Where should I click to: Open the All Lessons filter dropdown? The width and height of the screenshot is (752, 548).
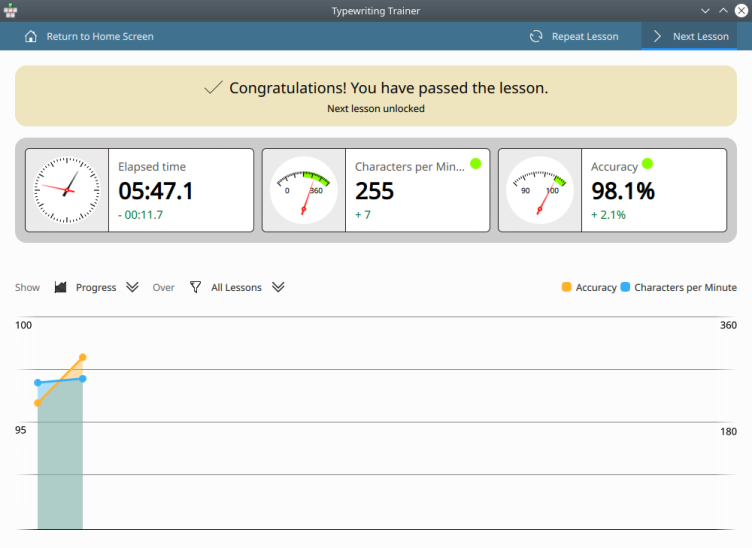(278, 287)
